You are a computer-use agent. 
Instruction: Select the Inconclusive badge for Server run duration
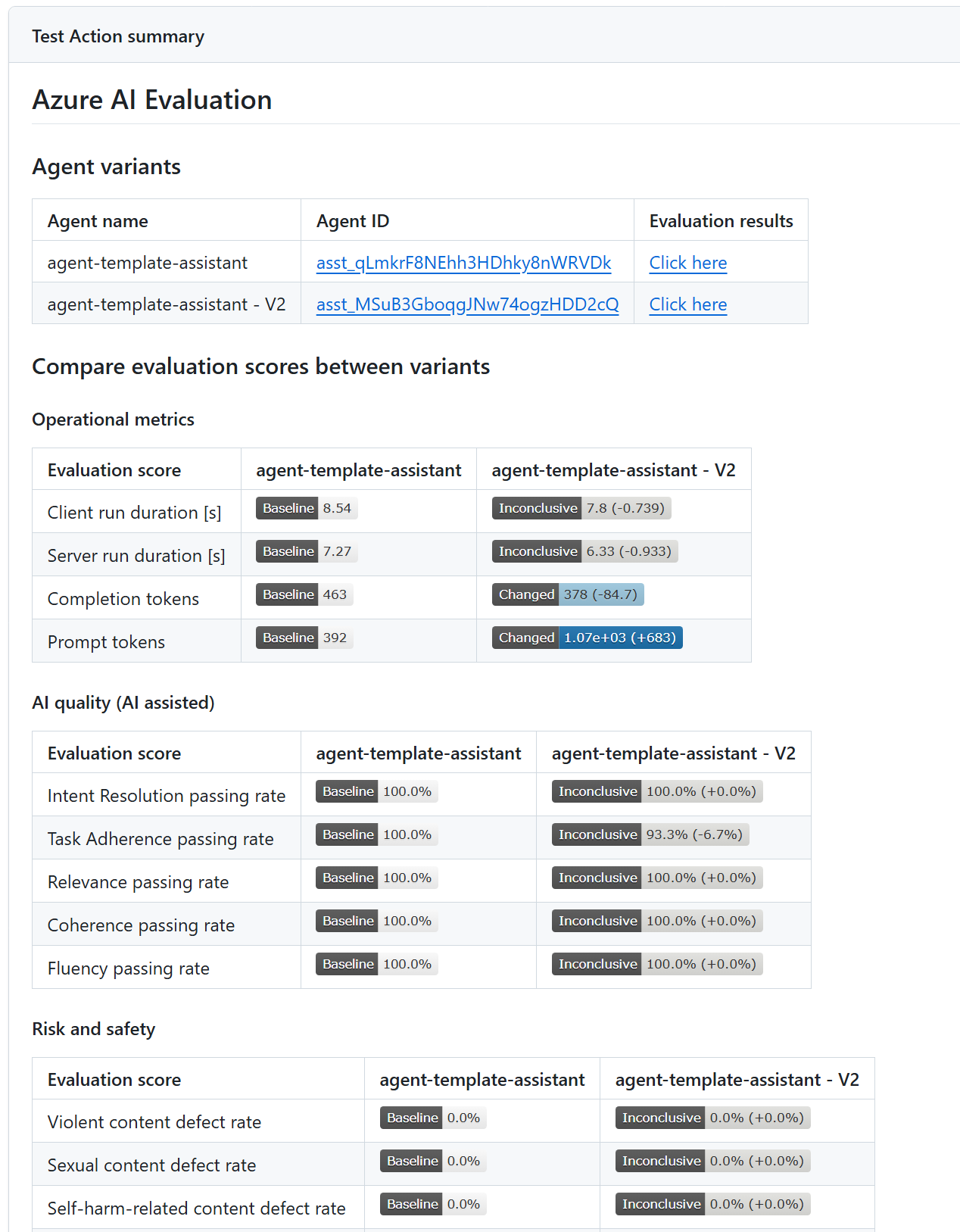click(x=538, y=551)
